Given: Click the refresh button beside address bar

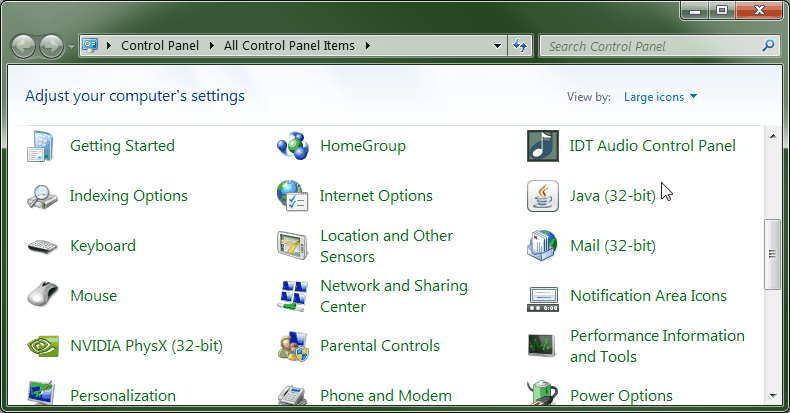Looking at the screenshot, I should click(x=520, y=46).
